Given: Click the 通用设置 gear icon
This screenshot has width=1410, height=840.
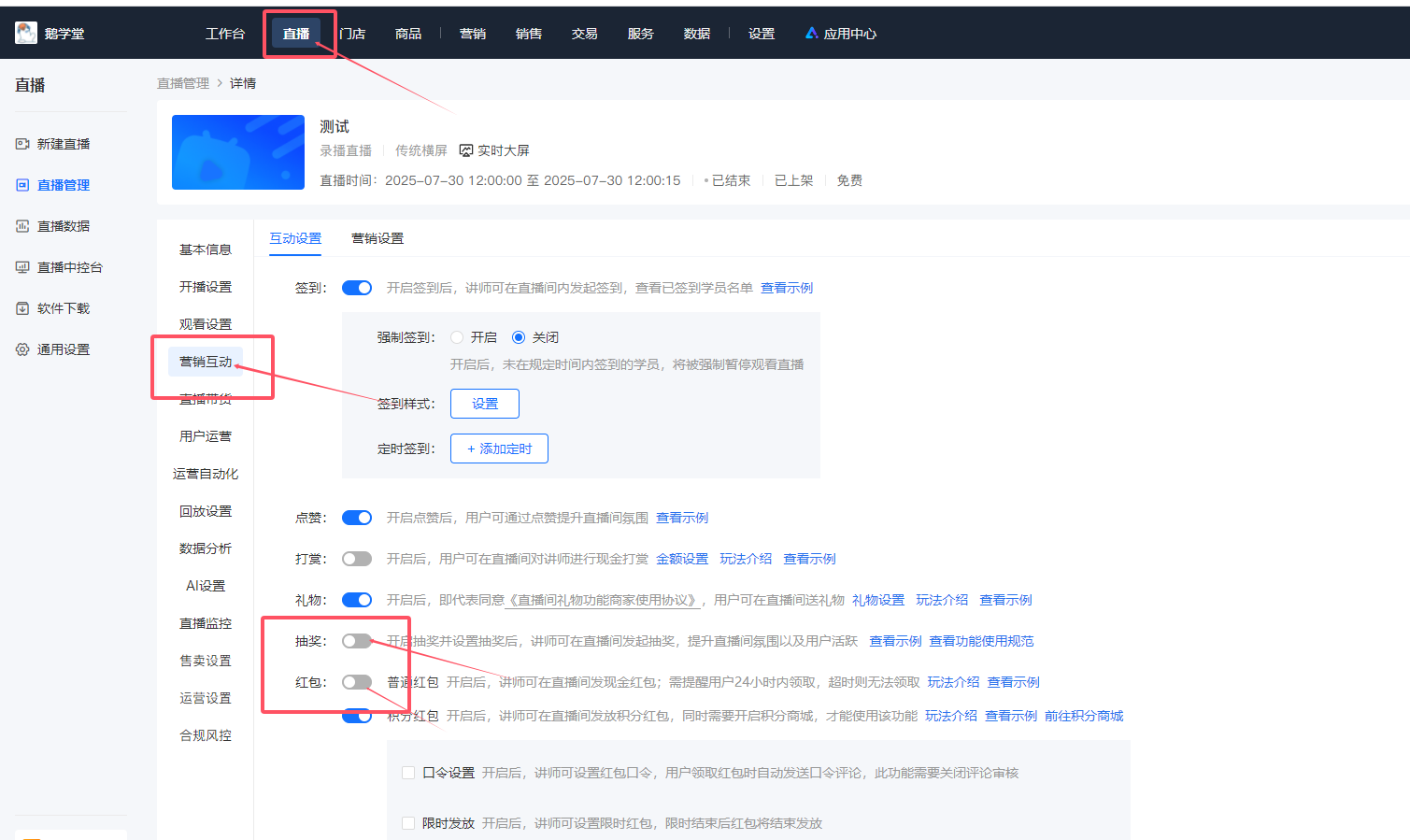Looking at the screenshot, I should tap(22, 349).
